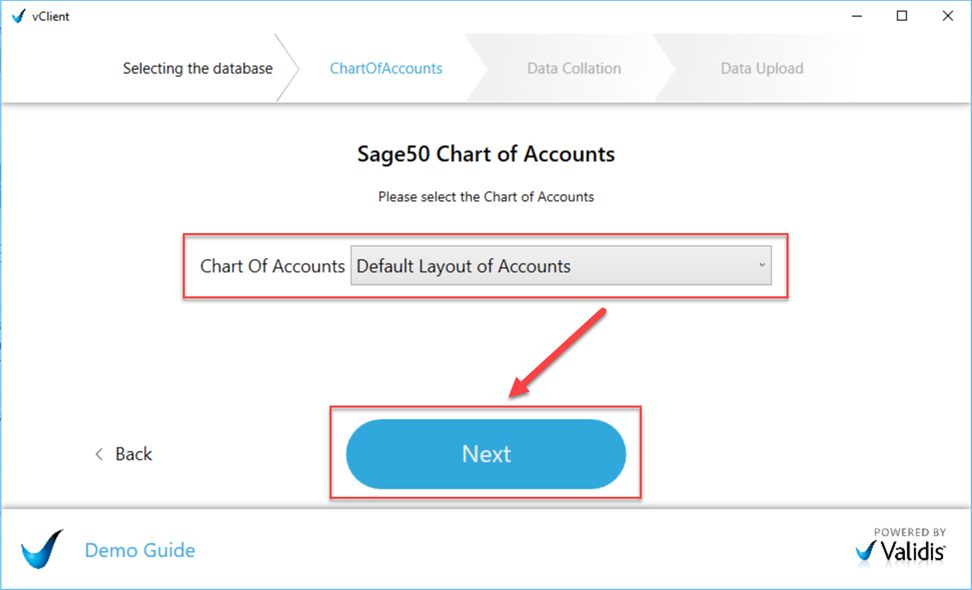Minimize the vClient window

pos(857,16)
